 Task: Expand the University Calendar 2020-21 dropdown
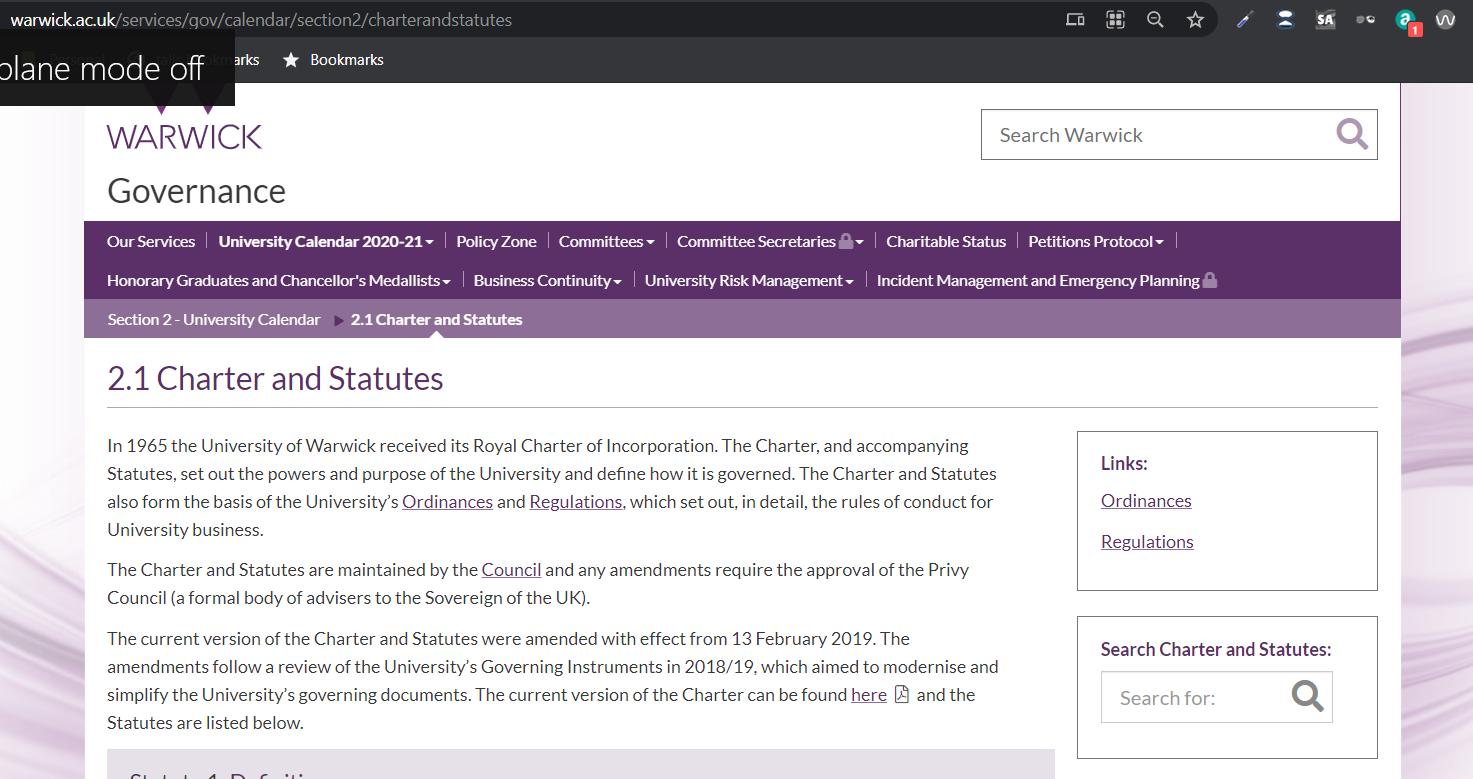tap(326, 241)
